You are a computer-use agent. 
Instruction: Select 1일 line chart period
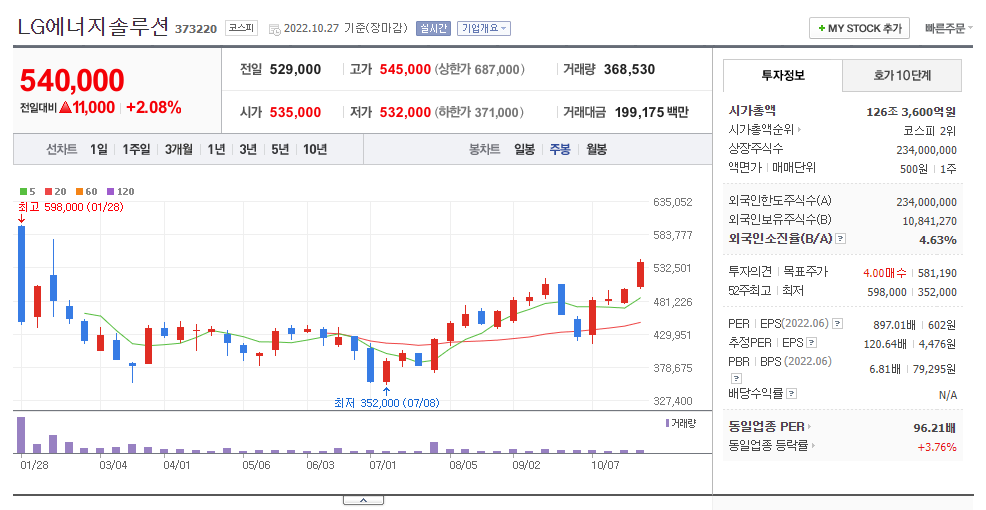point(99,149)
